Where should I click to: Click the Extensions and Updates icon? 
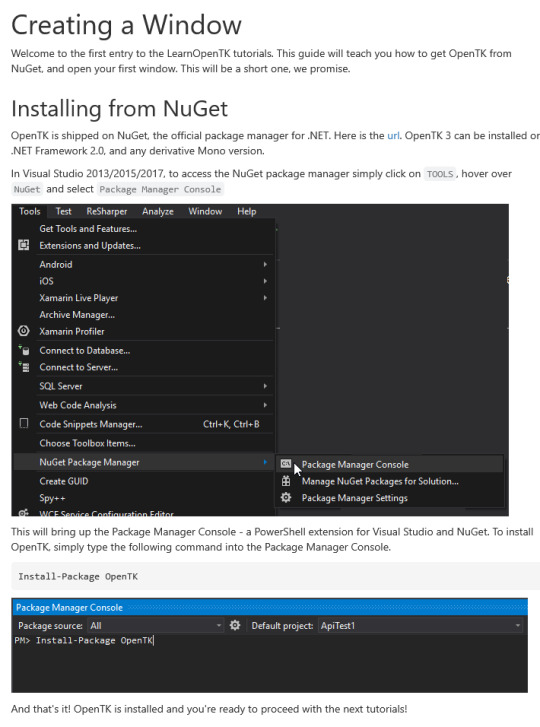23,245
